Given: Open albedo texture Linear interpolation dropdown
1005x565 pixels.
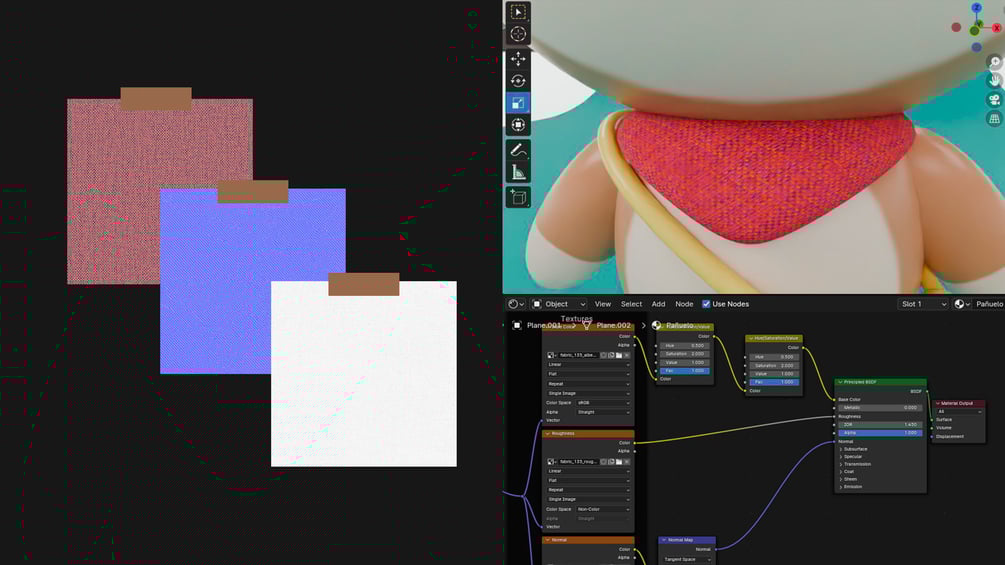Looking at the screenshot, I should click(x=588, y=364).
